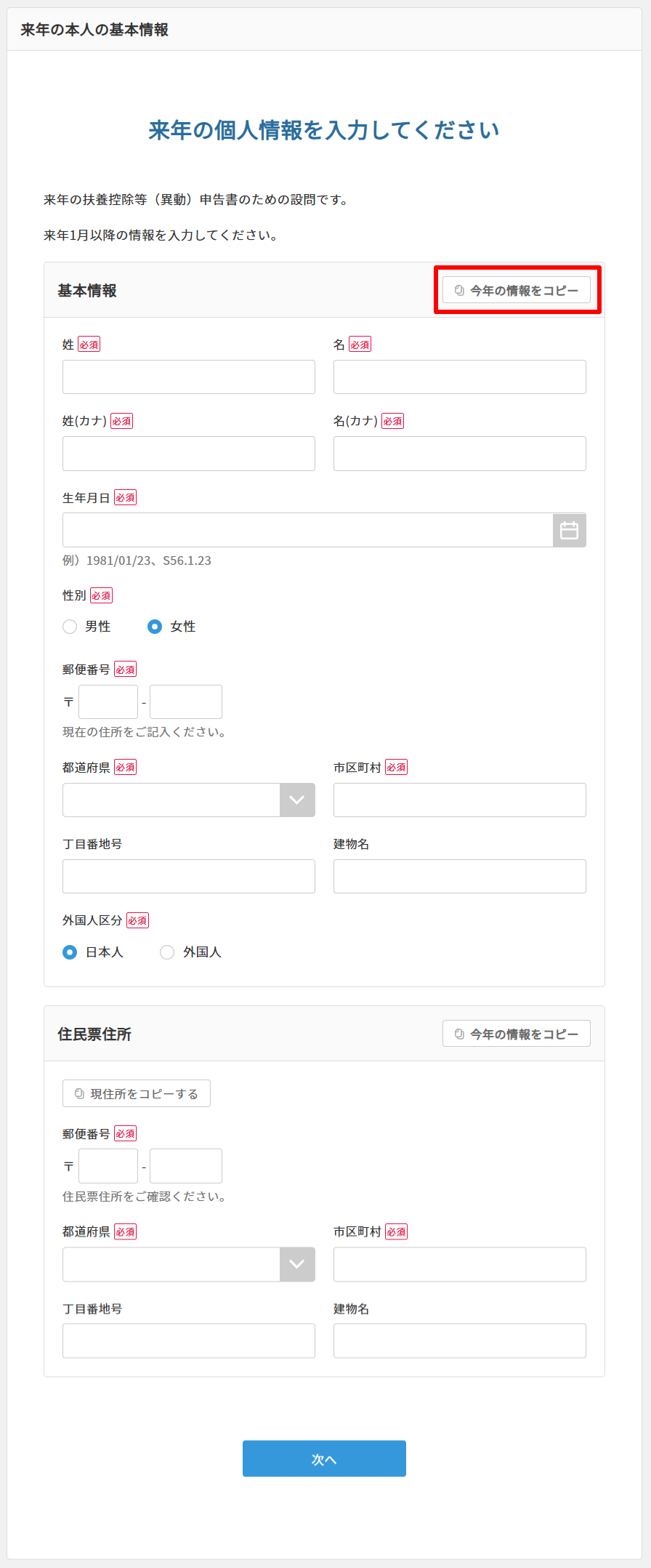Select the 女性 radio button
The image size is (651, 1568).
154,626
